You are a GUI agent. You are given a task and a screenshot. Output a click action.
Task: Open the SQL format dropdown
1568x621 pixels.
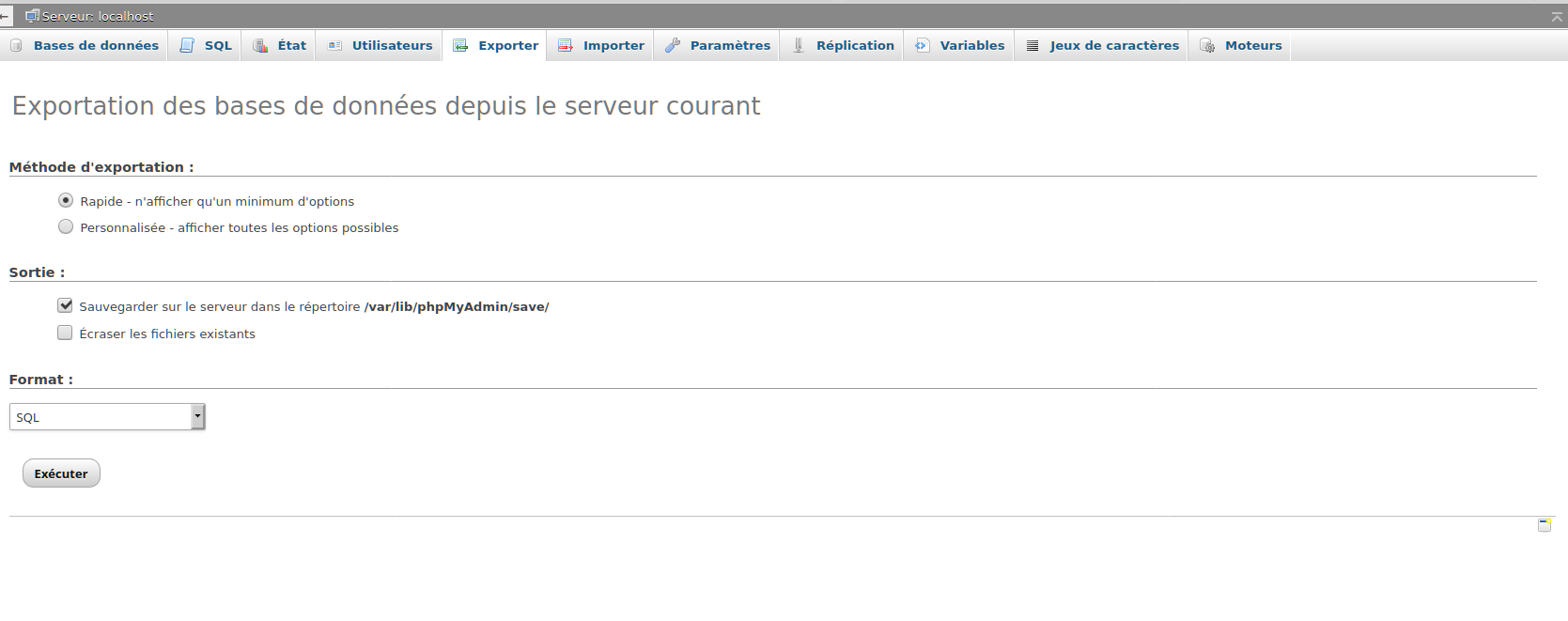[107, 417]
